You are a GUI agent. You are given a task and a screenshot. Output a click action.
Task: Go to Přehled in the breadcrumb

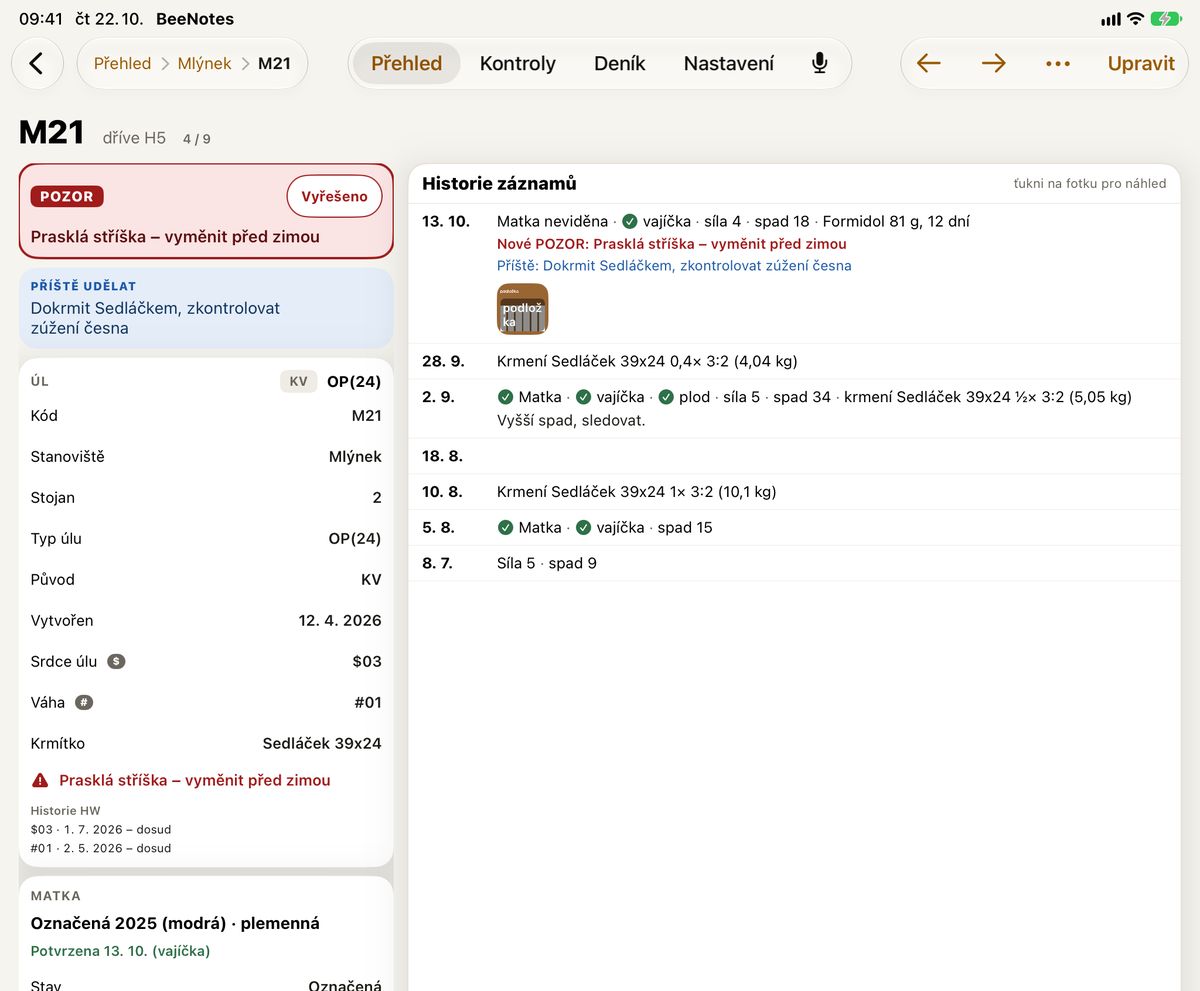point(122,63)
